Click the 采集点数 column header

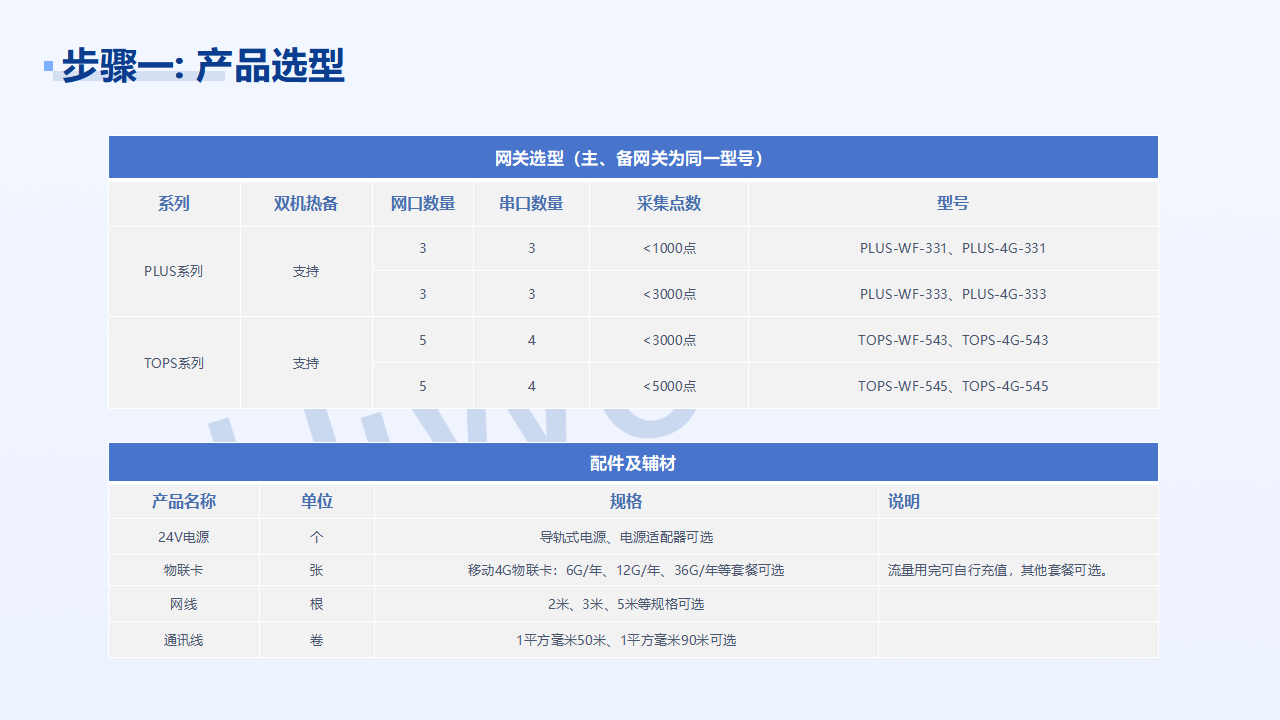669,203
